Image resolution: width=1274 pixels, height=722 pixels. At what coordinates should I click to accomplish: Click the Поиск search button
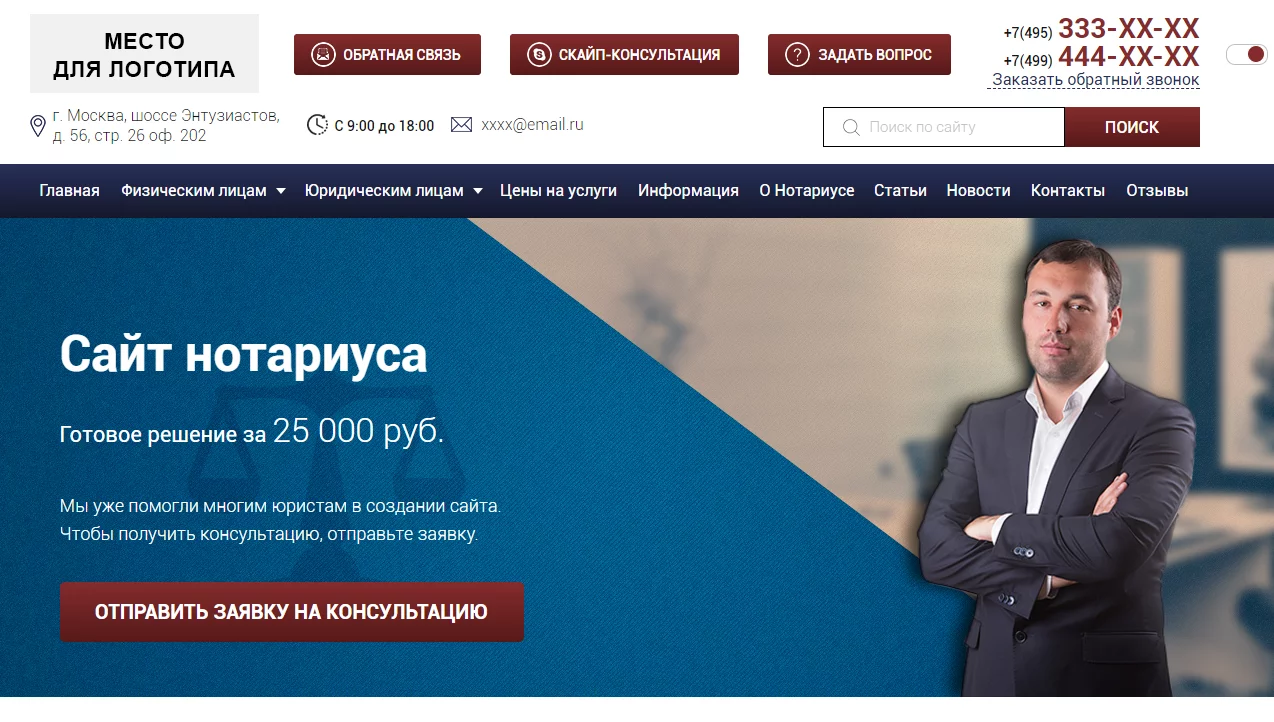coord(1132,127)
